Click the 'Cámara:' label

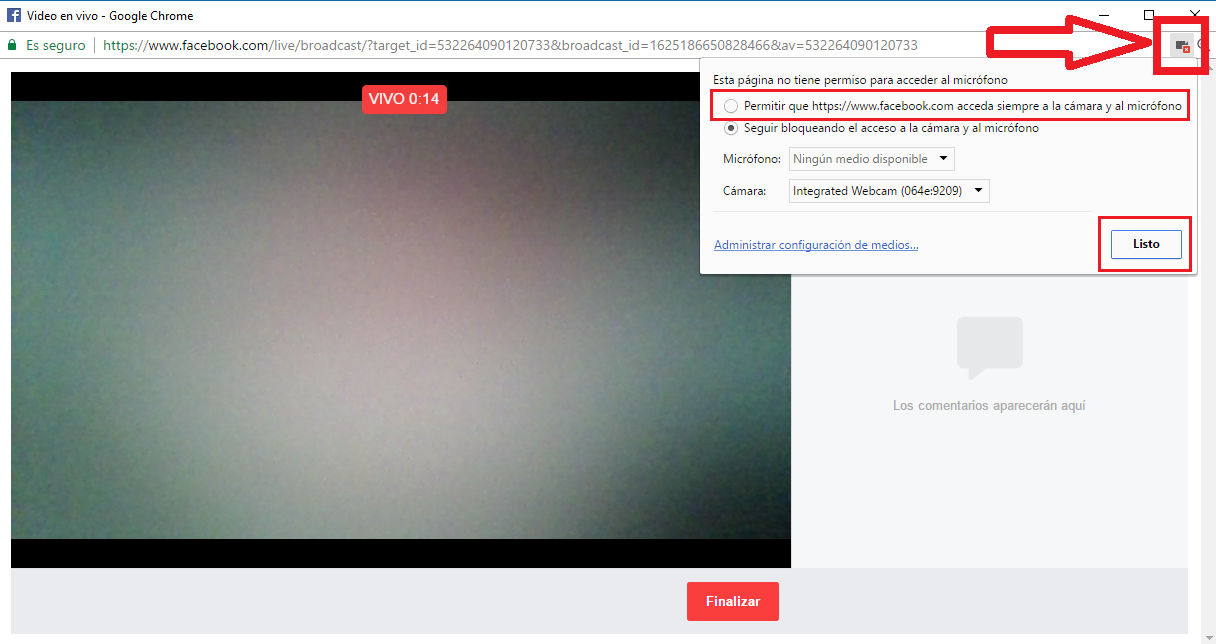[x=744, y=191]
